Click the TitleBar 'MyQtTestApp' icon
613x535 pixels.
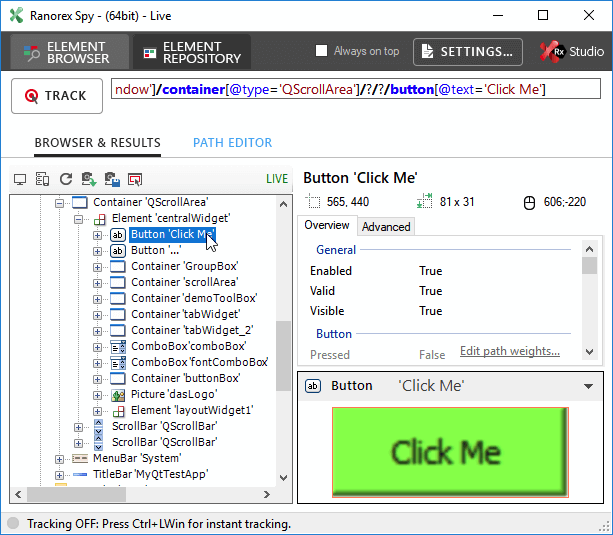coord(80,474)
